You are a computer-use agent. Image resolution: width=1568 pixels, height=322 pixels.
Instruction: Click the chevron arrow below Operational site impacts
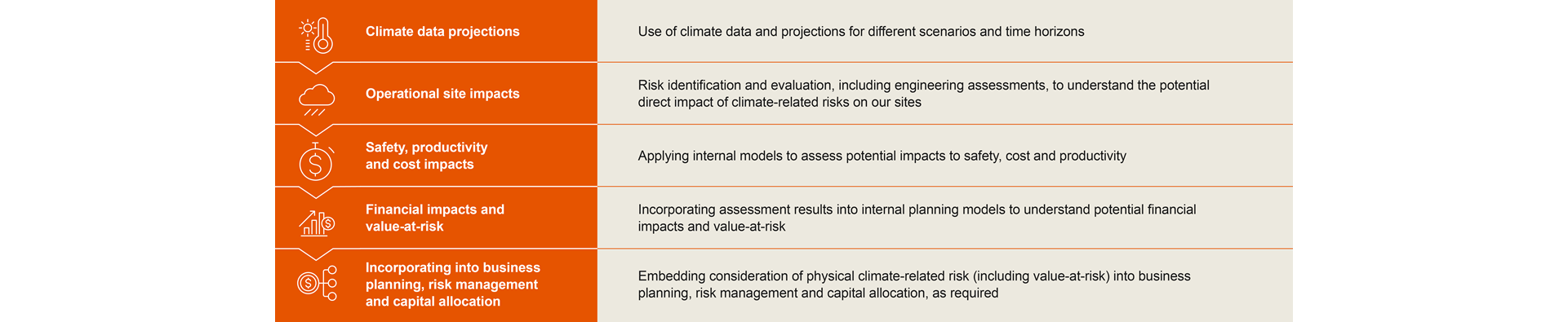click(x=317, y=130)
